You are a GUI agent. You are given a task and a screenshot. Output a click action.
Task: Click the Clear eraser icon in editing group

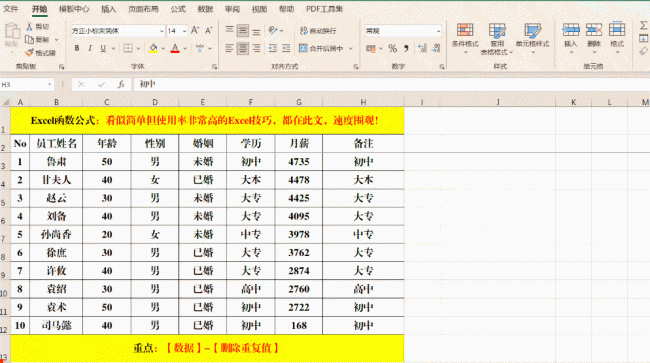[x=643, y=51]
